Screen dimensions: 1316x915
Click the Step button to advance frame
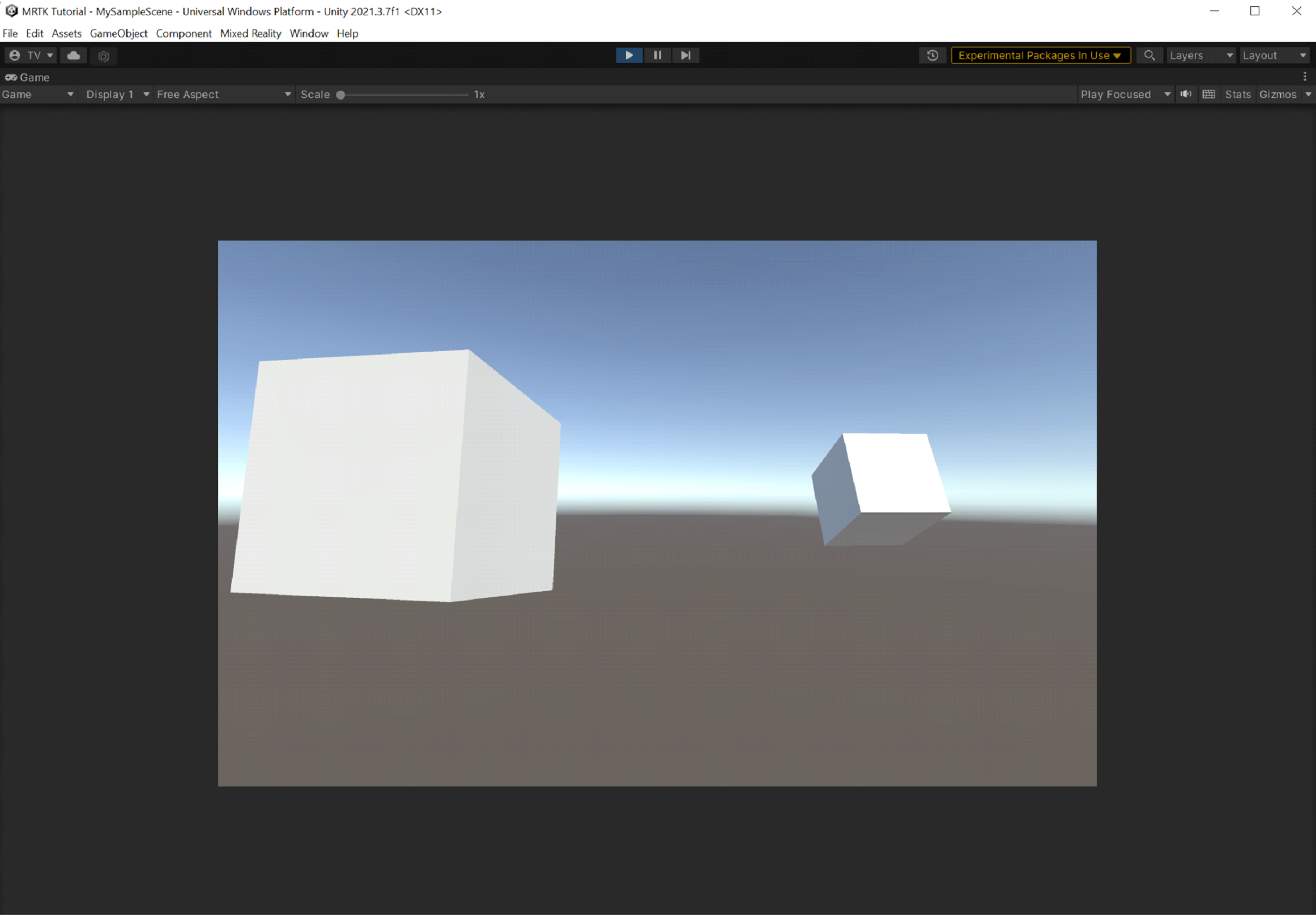click(x=685, y=55)
